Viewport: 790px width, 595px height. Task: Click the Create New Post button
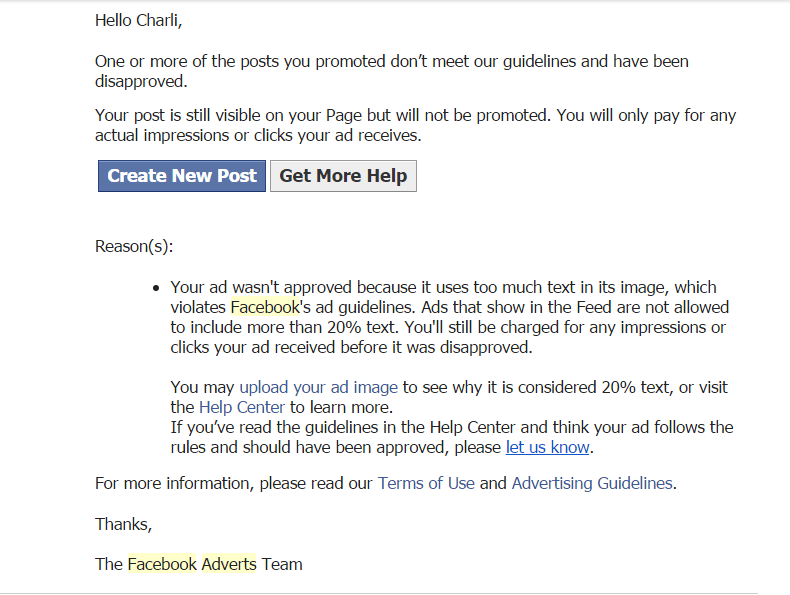click(x=182, y=176)
